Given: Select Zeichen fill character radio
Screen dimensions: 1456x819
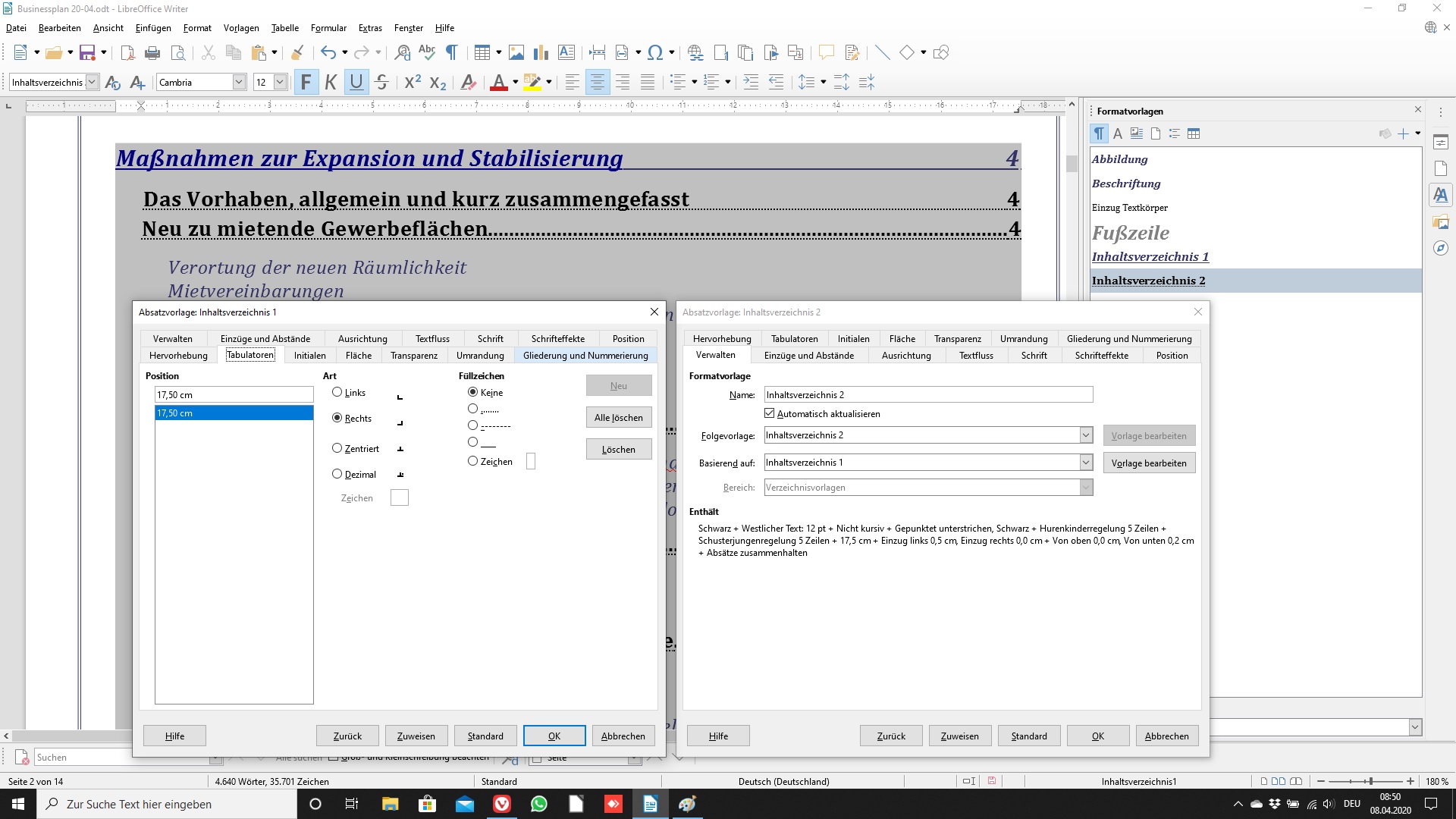Looking at the screenshot, I should (473, 461).
